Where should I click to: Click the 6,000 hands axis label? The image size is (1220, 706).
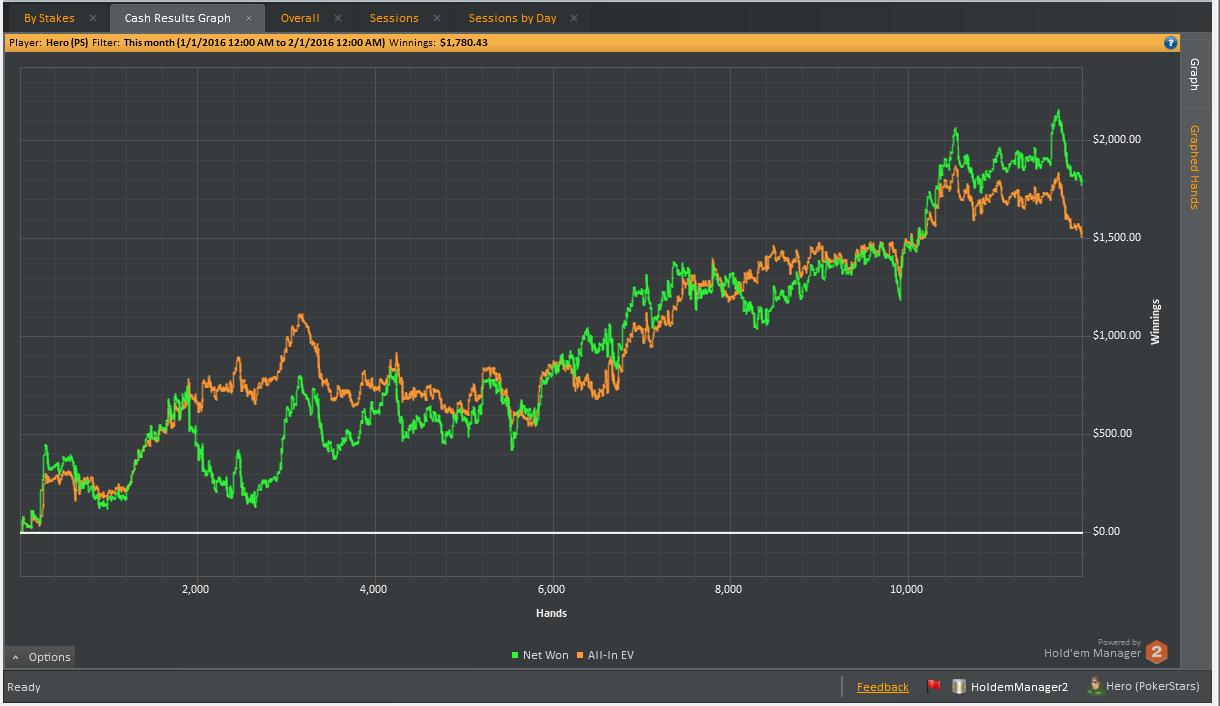pos(551,589)
